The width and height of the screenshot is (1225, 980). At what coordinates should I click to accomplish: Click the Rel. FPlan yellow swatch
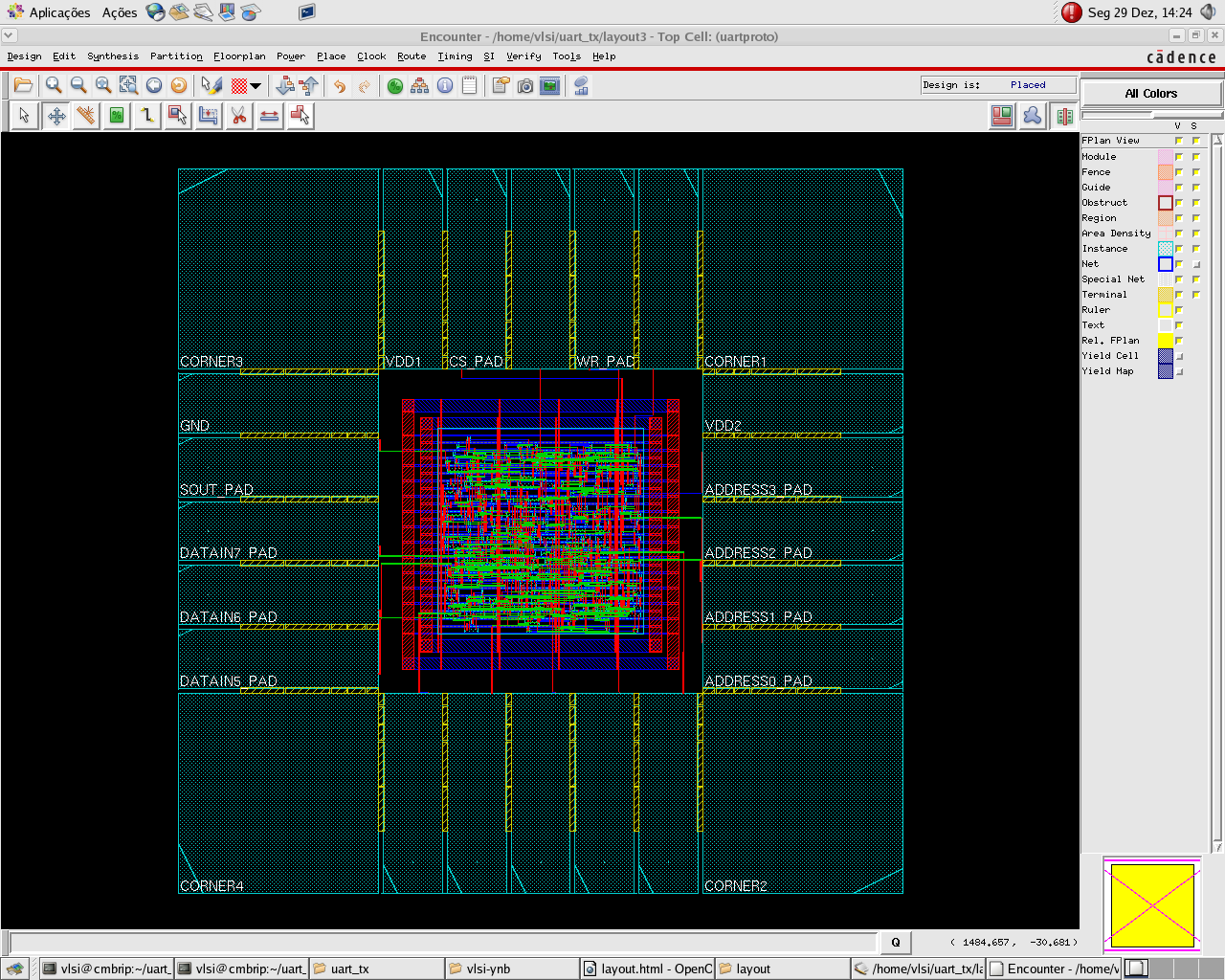1165,341
